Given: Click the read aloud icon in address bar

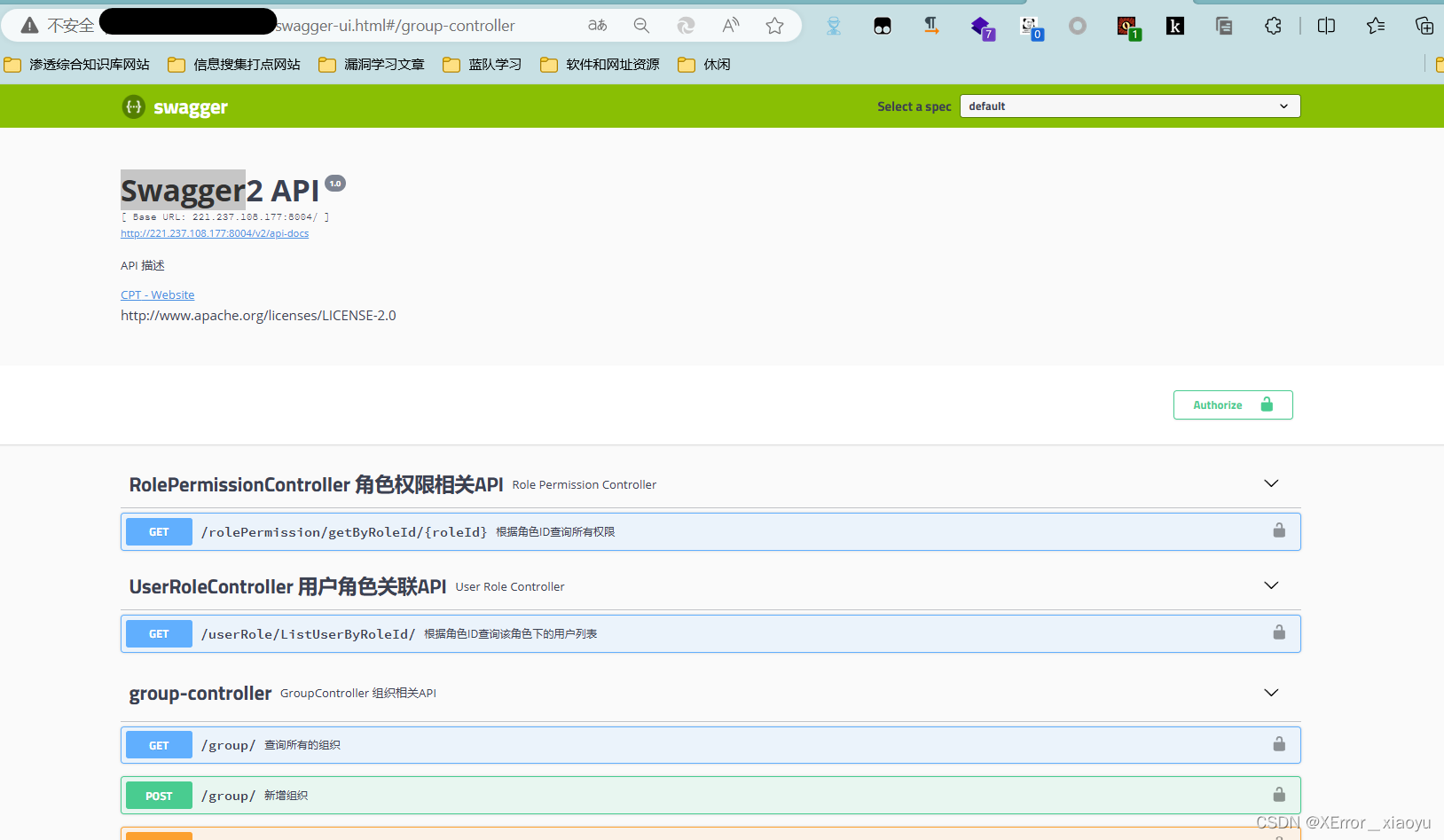Looking at the screenshot, I should point(729,26).
